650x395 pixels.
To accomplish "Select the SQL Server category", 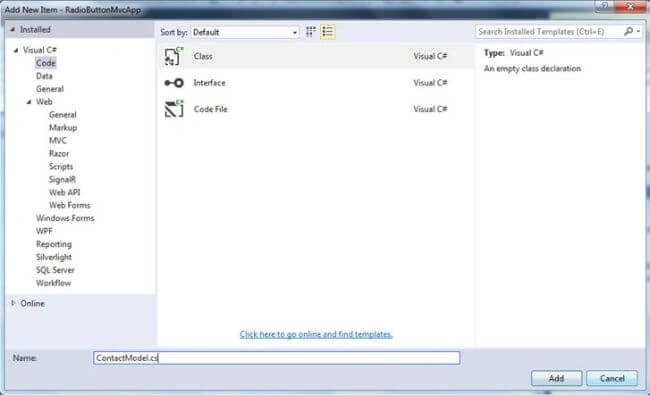I will coord(55,270).
